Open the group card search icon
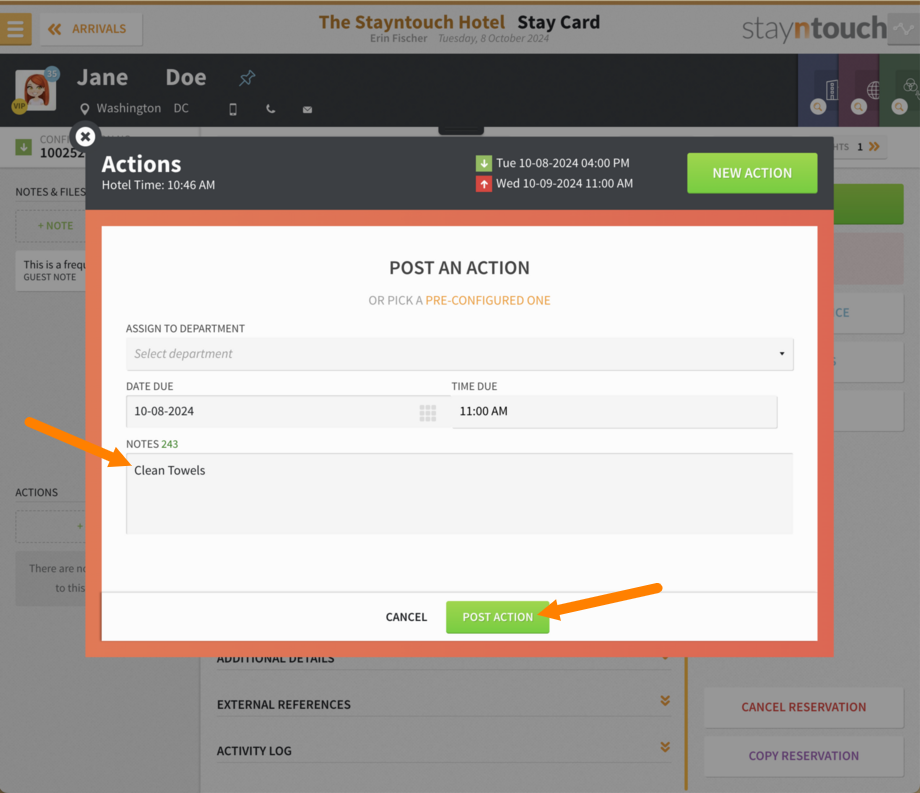Image resolution: width=920 pixels, height=793 pixels. [x=899, y=107]
